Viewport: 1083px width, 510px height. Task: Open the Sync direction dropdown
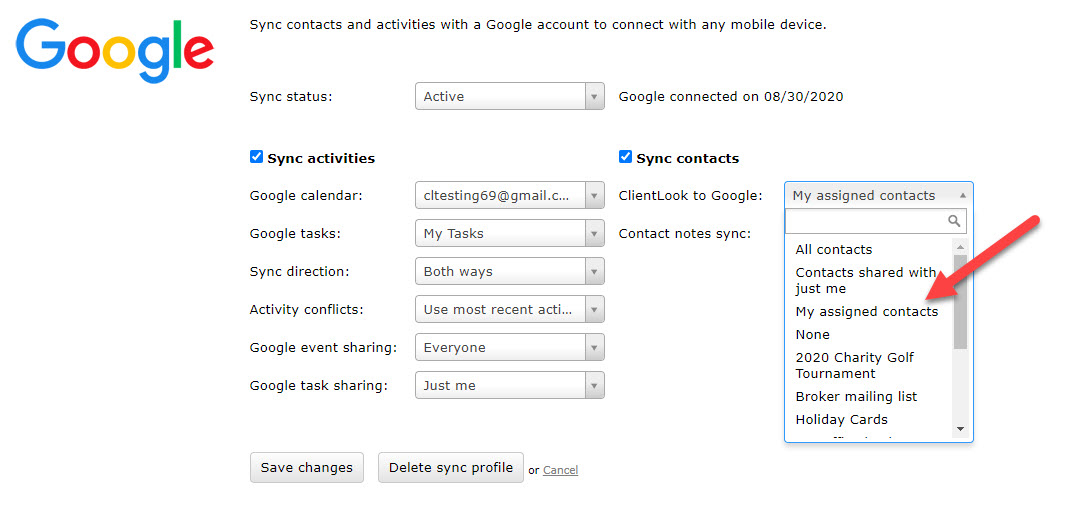(x=510, y=272)
